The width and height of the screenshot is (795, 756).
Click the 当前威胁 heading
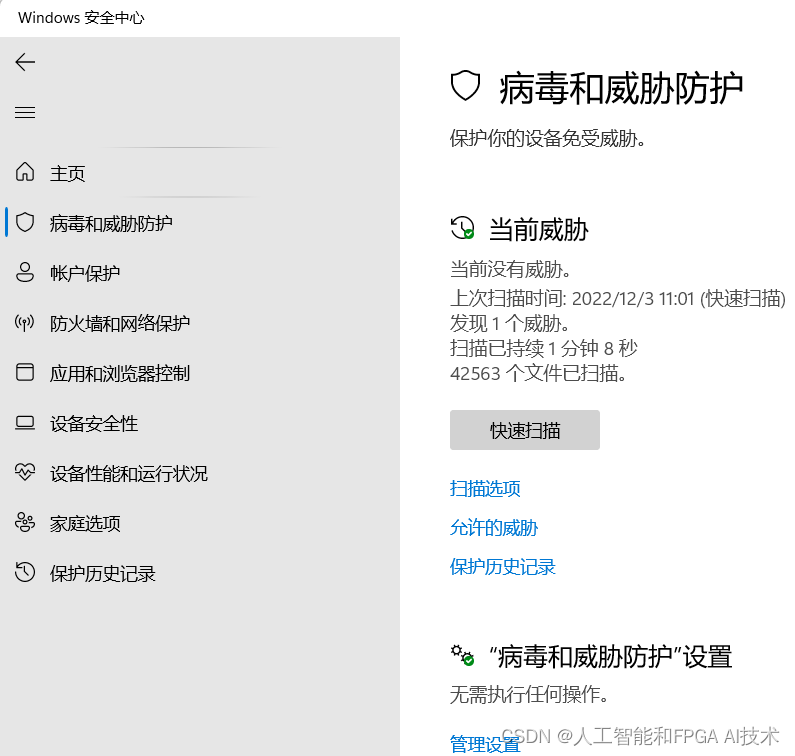[x=538, y=230]
